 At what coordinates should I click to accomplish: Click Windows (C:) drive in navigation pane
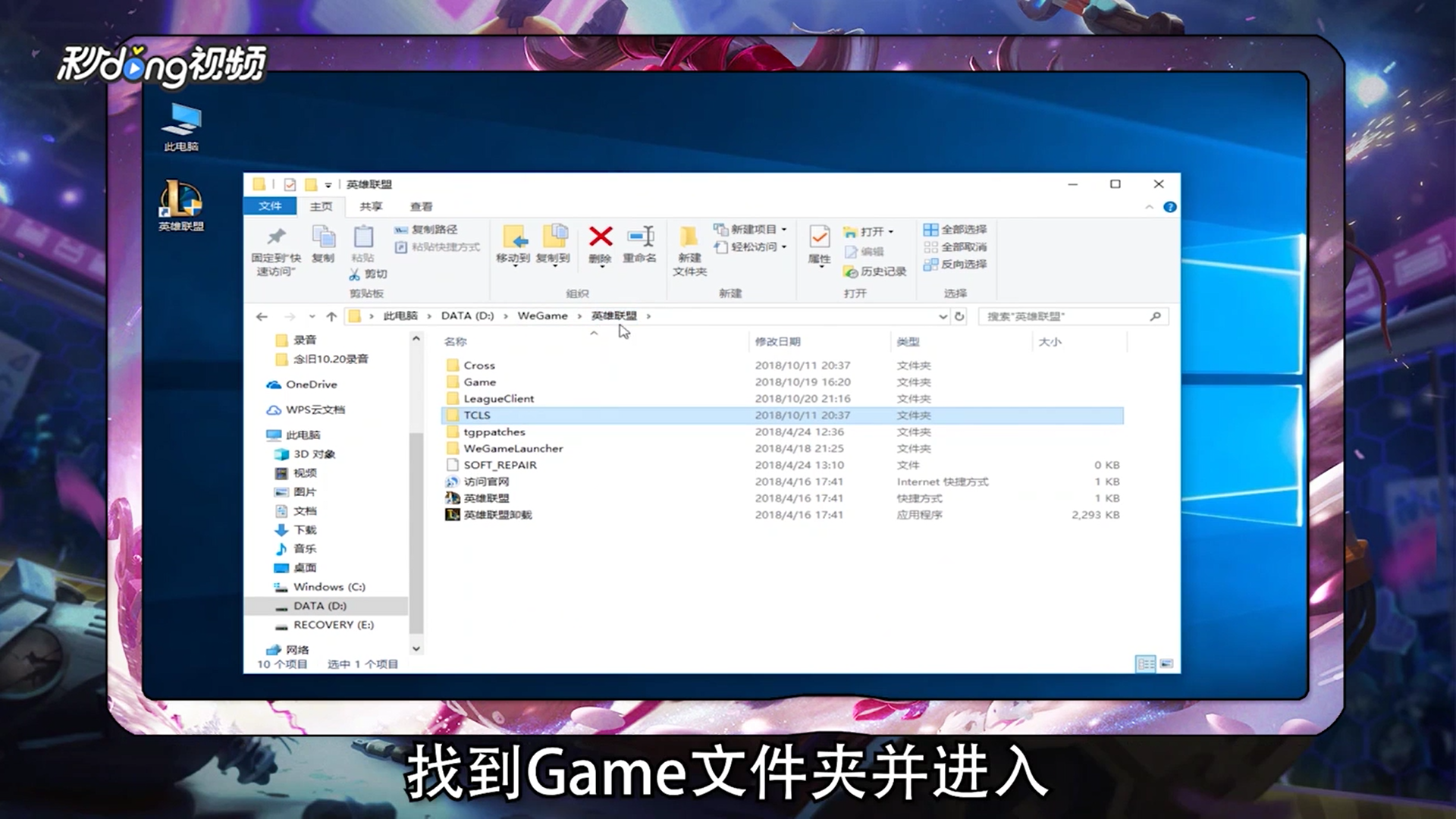pos(320,587)
